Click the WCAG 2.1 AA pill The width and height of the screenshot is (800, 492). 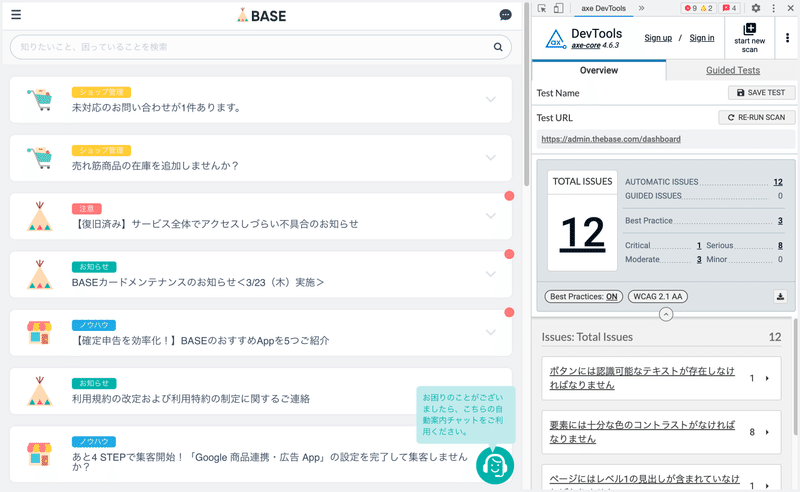[658, 297]
